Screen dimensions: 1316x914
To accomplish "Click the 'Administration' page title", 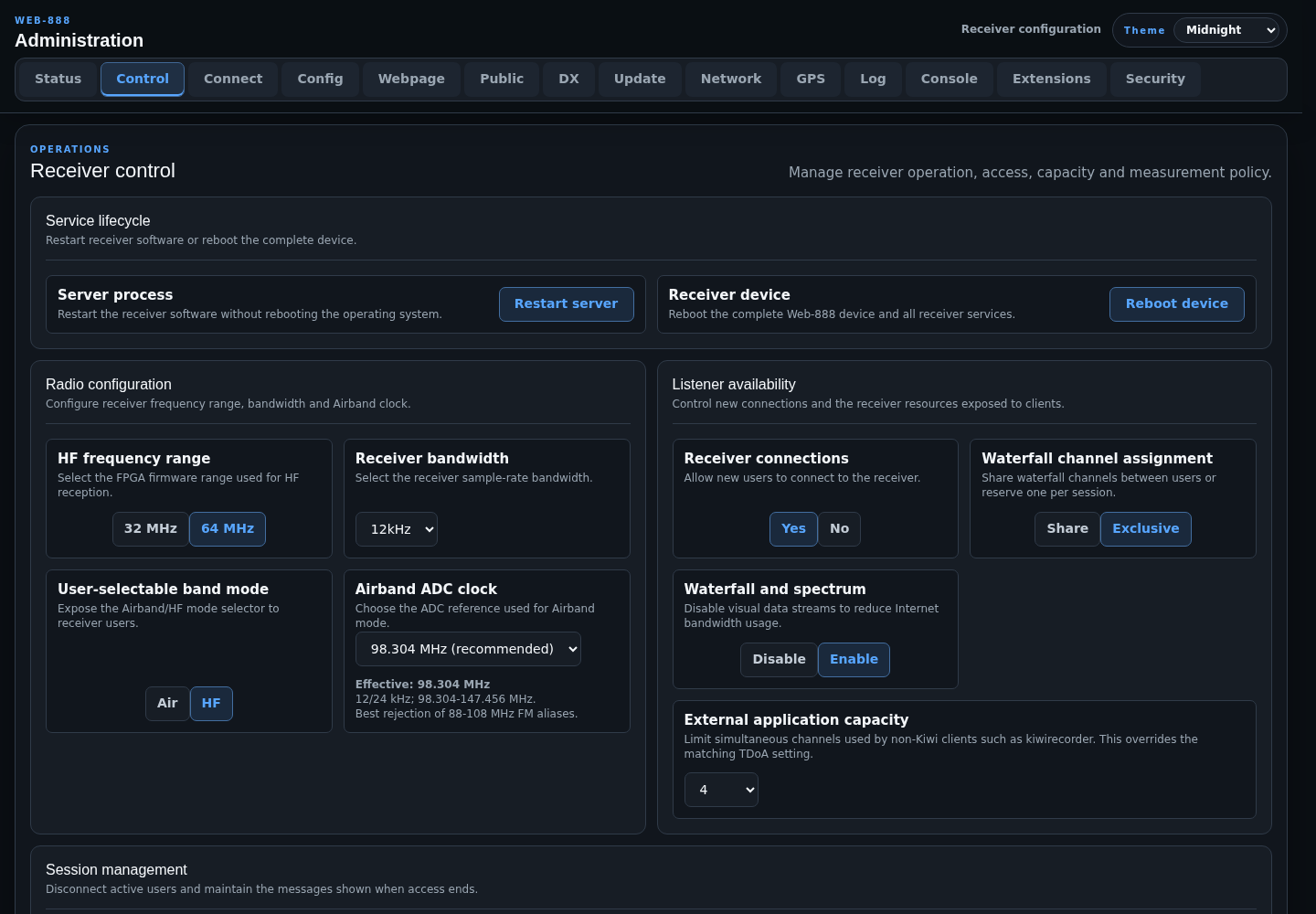I will (79, 40).
